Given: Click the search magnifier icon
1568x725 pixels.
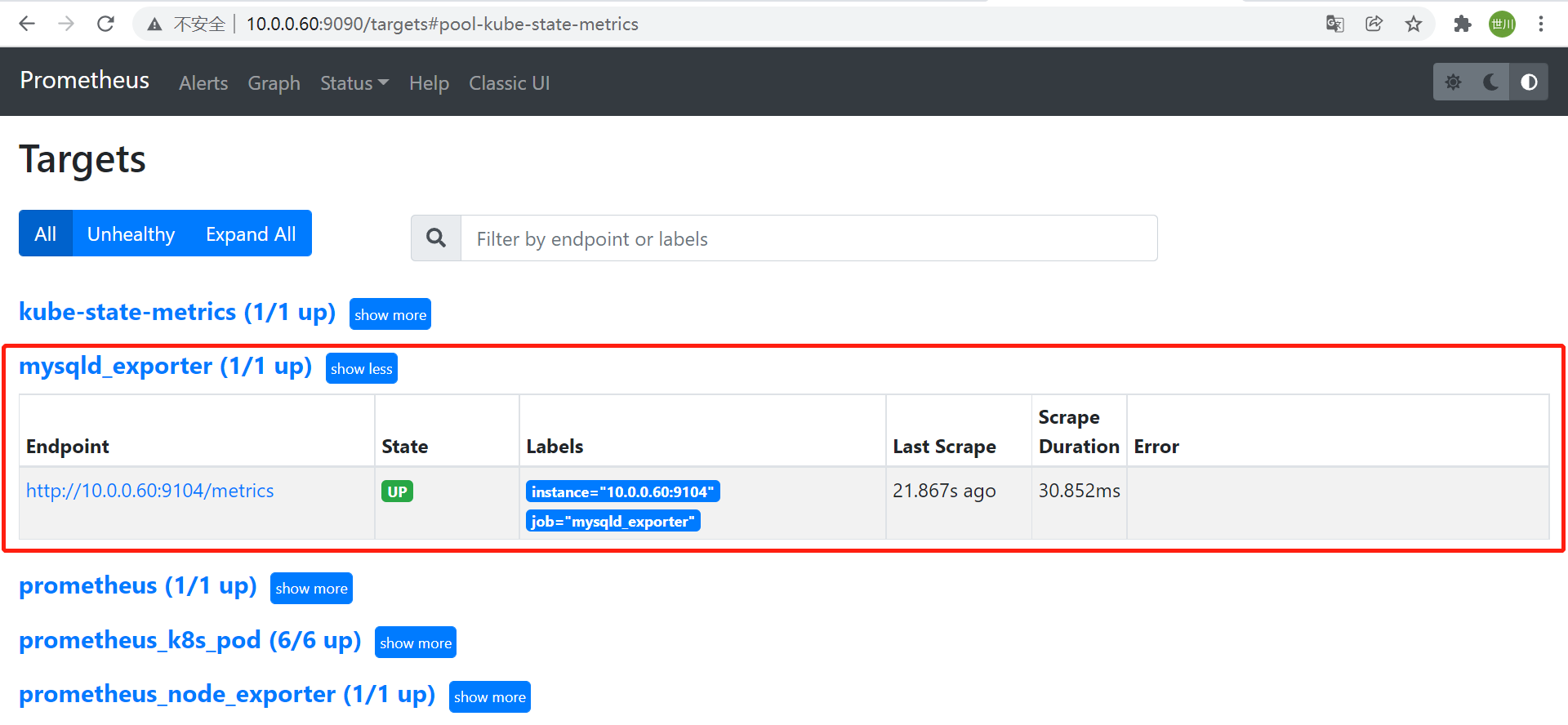Looking at the screenshot, I should [x=436, y=238].
